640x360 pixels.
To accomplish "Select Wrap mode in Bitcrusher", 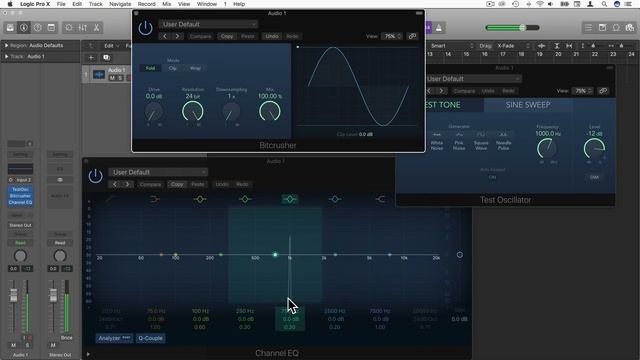I will point(195,68).
